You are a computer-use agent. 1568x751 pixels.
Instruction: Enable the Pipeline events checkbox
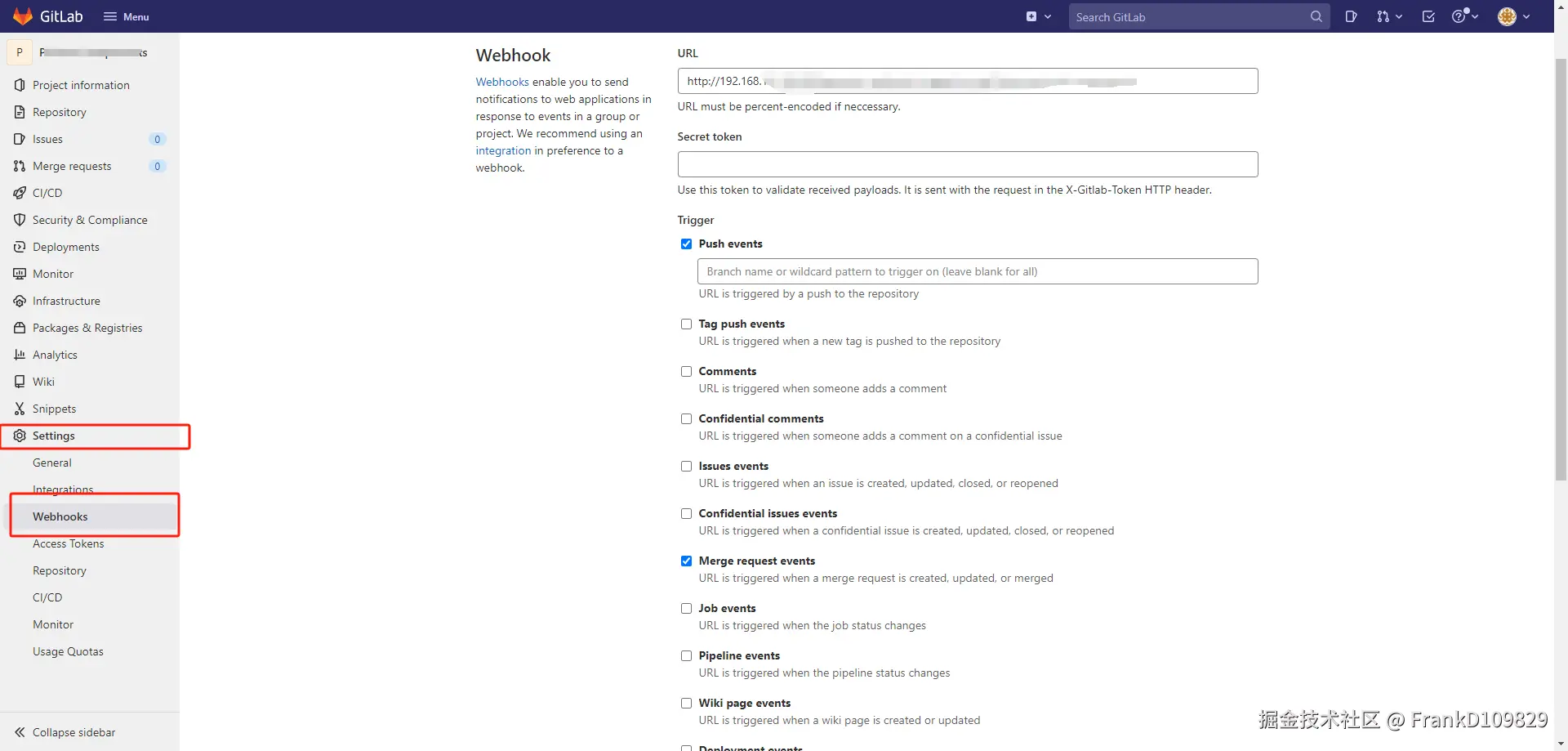tap(686, 655)
